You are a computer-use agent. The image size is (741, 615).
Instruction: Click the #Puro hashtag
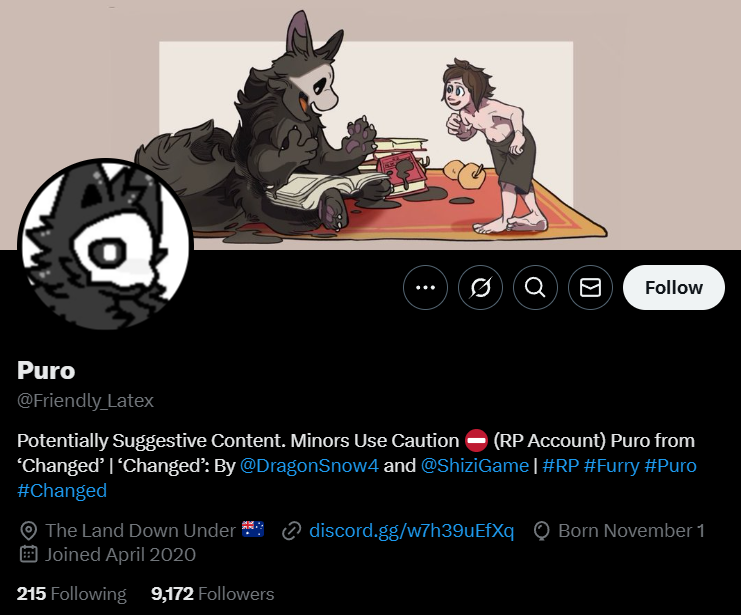coord(670,466)
